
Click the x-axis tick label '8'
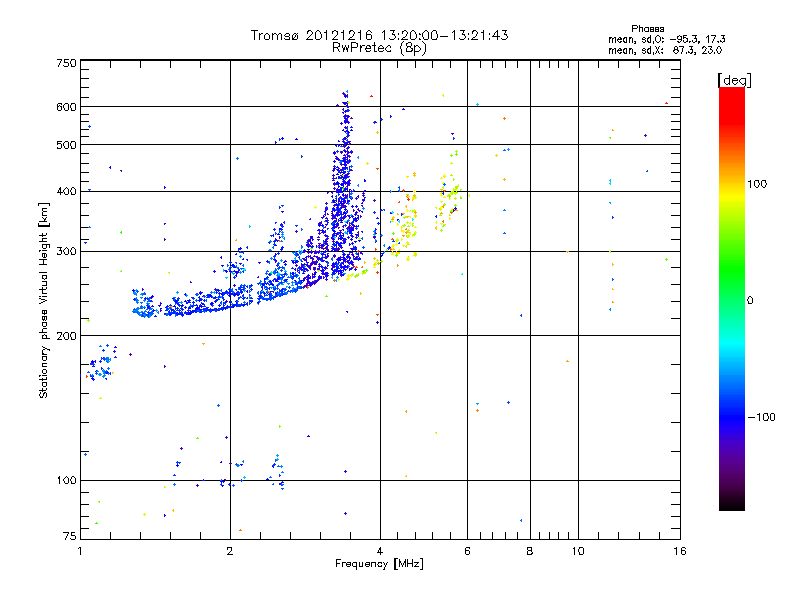(x=530, y=551)
